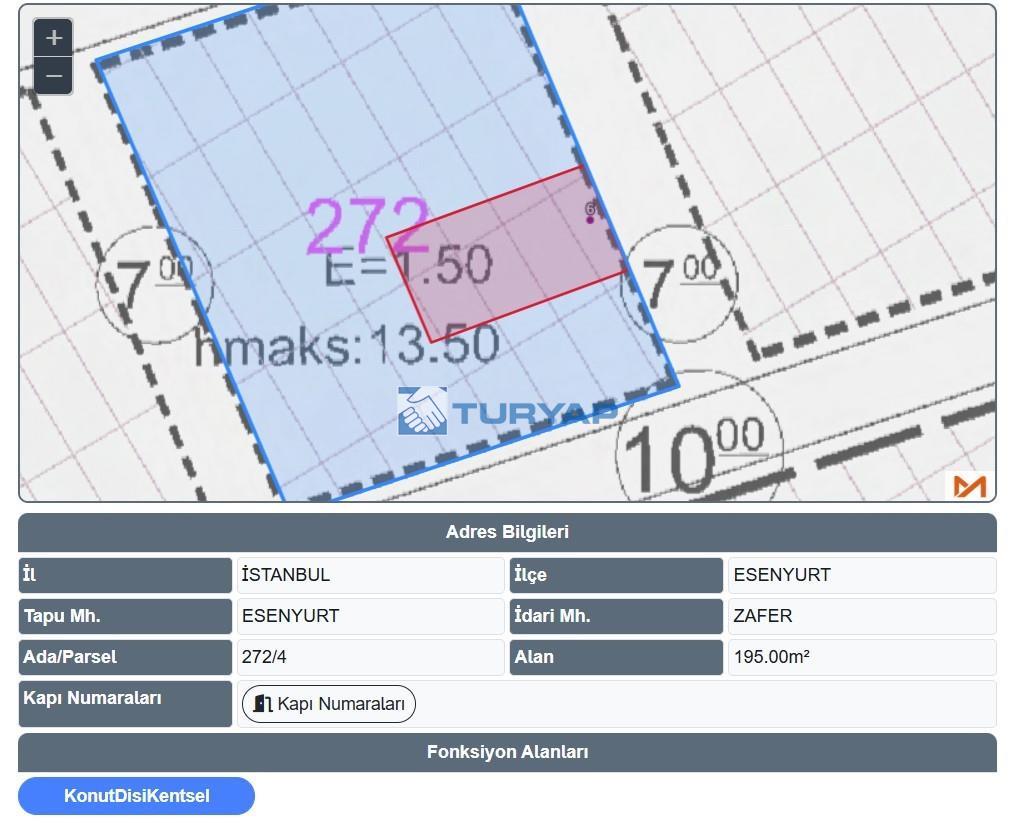
Task: Select the 272/4 Ada/Parsel value
Action: point(264,657)
